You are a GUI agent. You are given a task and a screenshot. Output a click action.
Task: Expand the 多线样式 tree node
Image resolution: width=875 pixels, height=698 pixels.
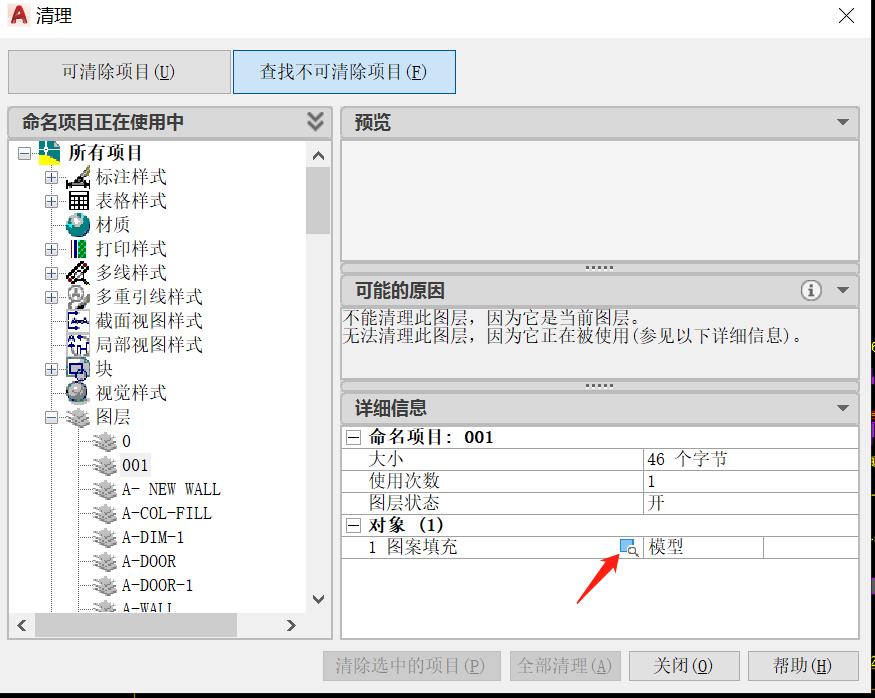[x=51, y=273]
